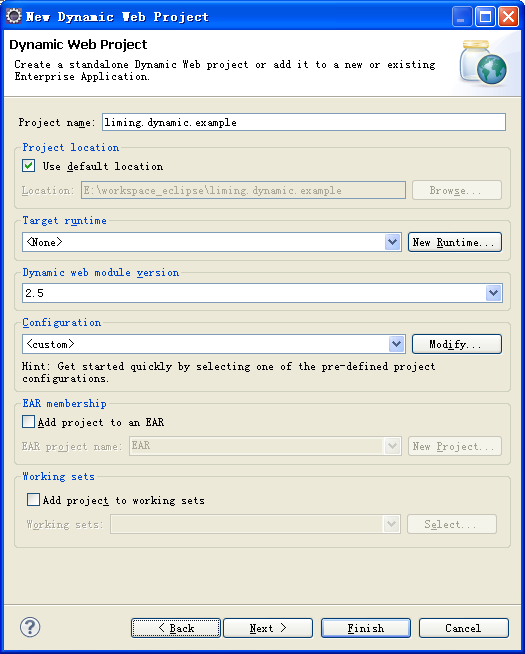Check Add project to working sets
The width and height of the screenshot is (525, 654).
[33, 499]
